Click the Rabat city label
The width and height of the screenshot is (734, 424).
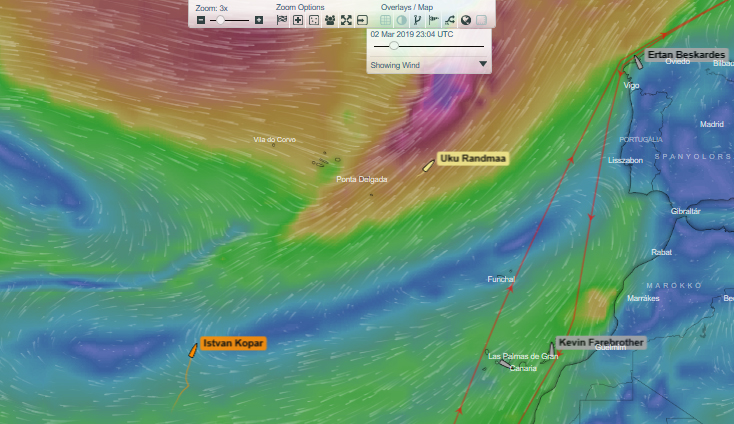click(x=661, y=252)
